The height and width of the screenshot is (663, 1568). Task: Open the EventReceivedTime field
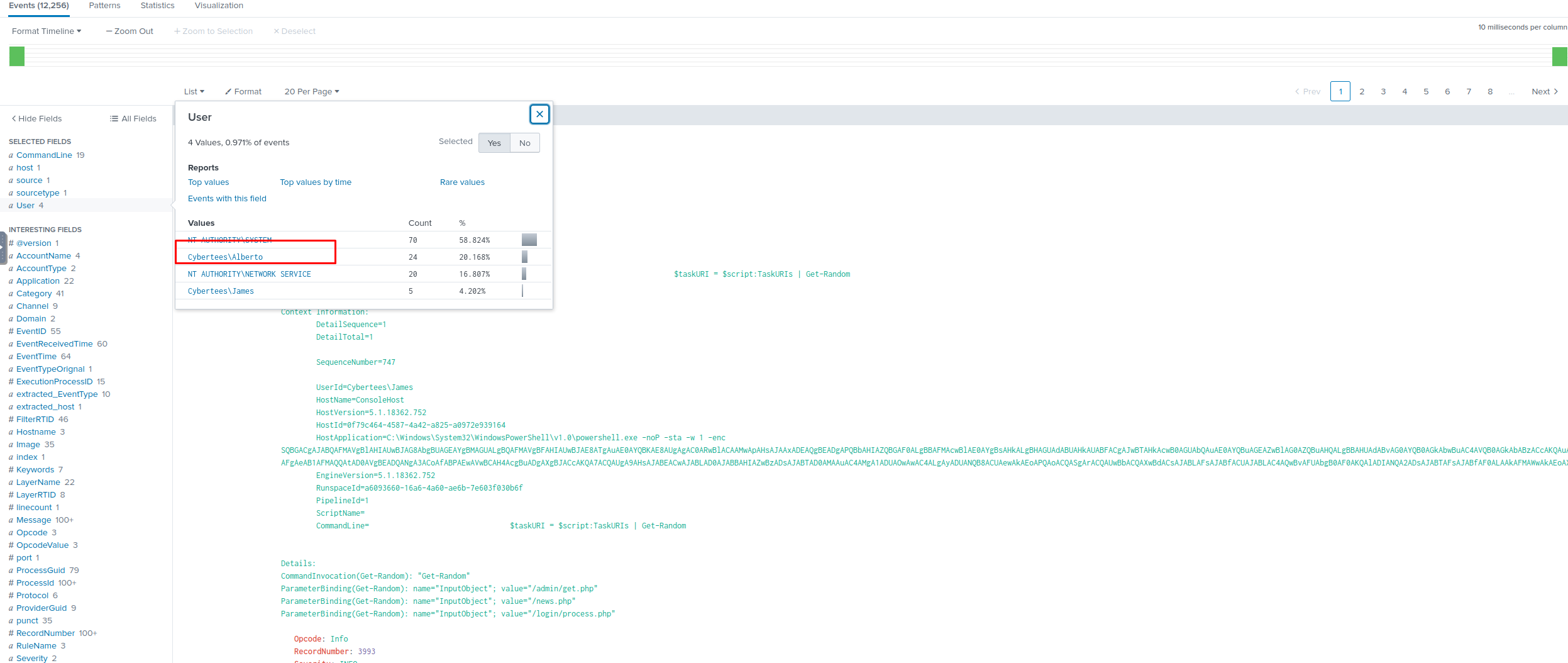coord(55,344)
